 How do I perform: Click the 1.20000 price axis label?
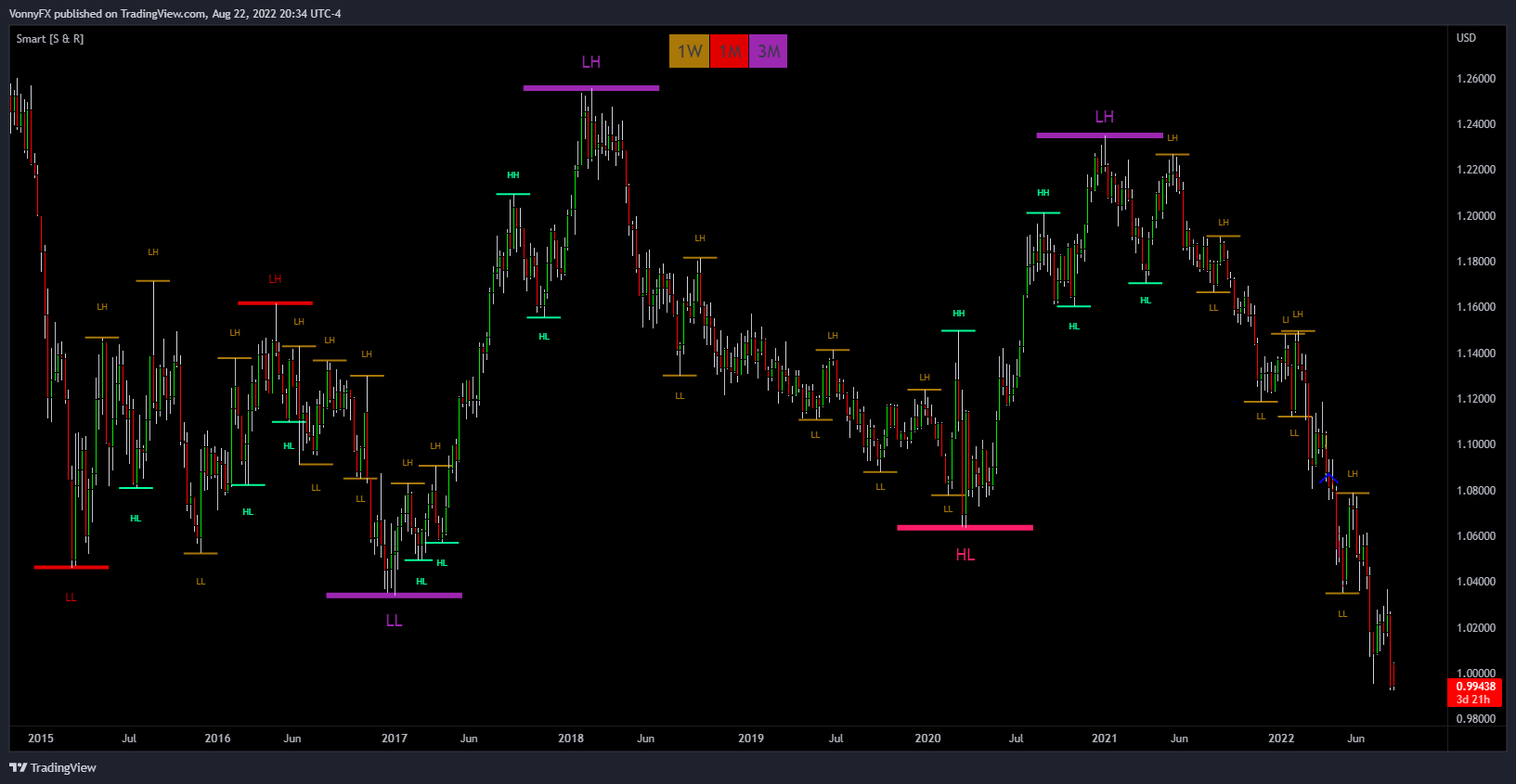click(x=1476, y=216)
